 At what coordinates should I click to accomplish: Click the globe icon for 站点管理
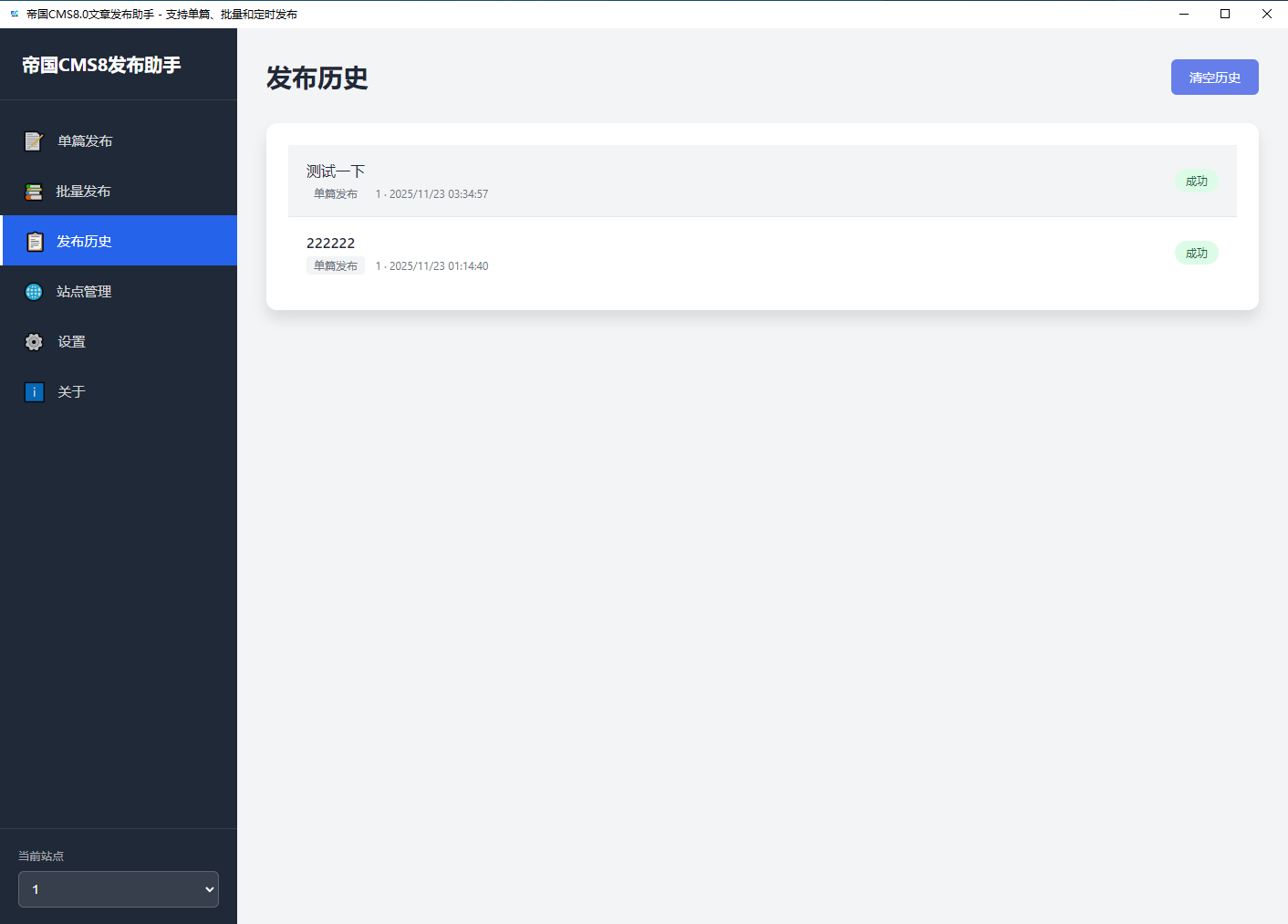pos(34,292)
